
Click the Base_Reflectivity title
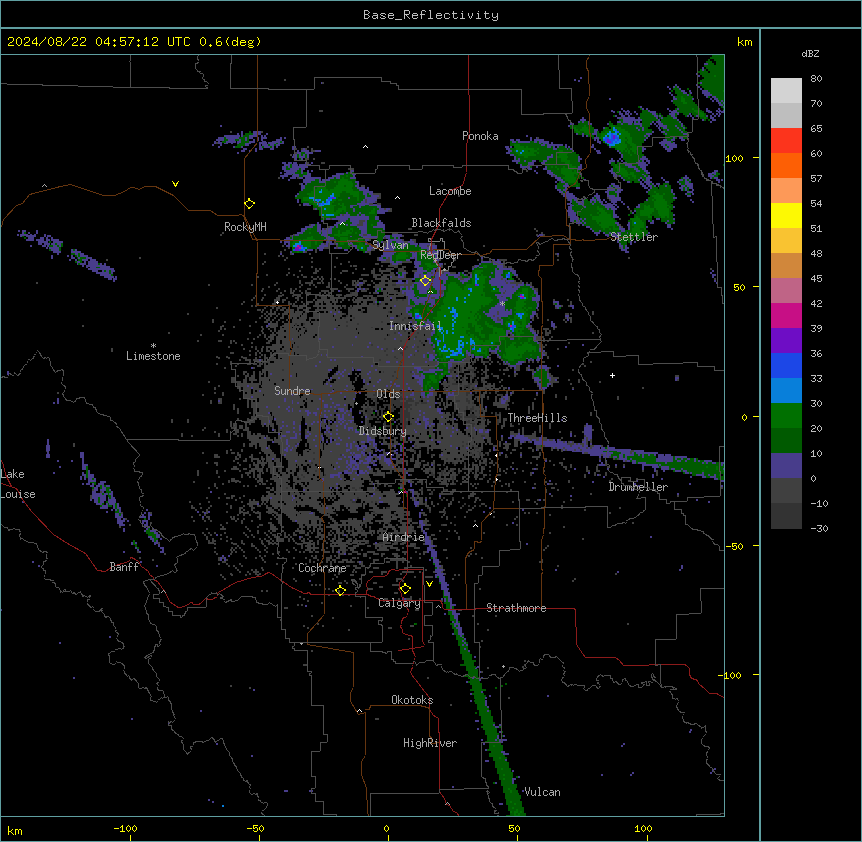431,15
